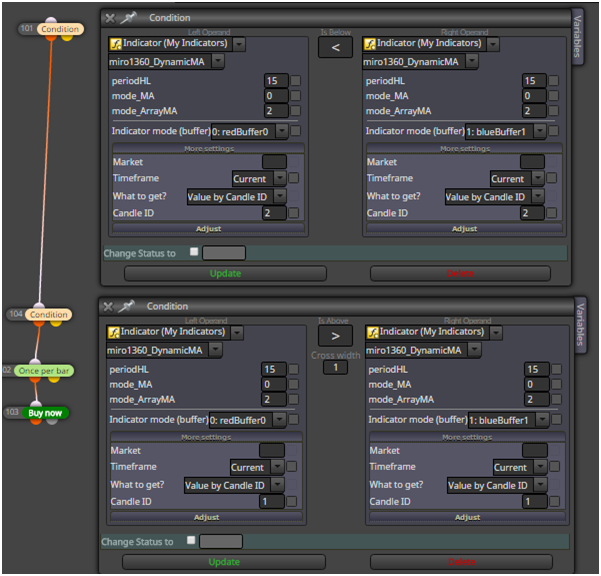Screen dimensions: 601x576
Task: Edit top left Candle ID value 2
Action: click(274, 213)
